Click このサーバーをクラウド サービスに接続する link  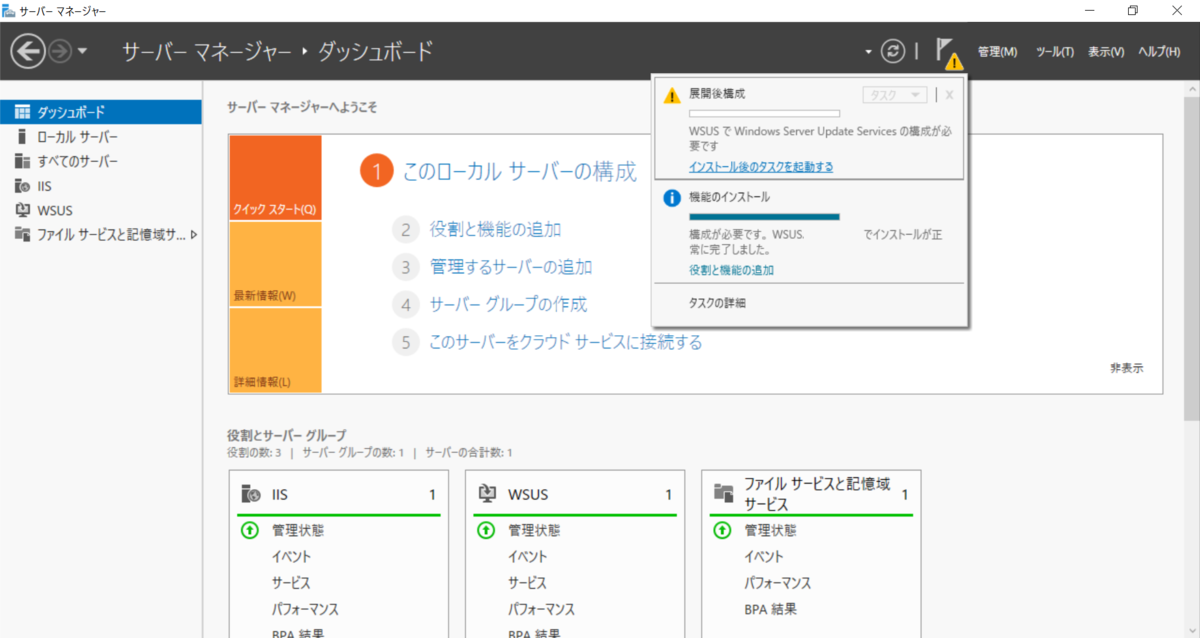point(565,342)
